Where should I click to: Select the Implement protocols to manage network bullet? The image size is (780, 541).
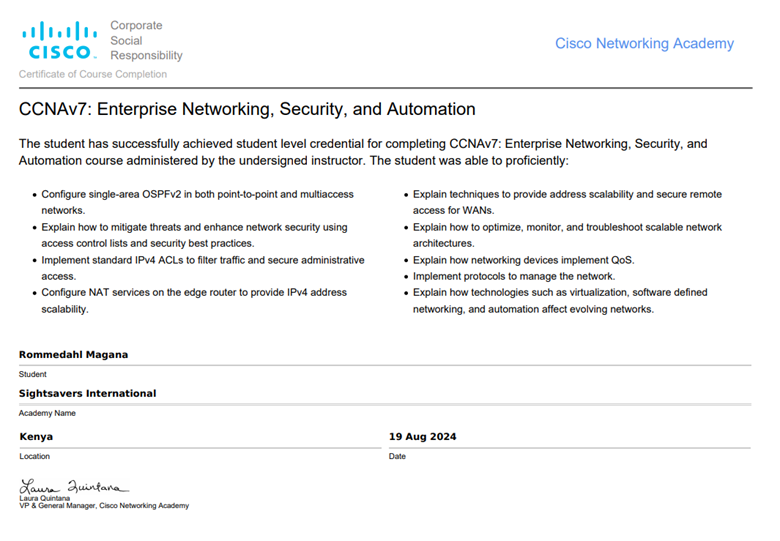(x=514, y=276)
